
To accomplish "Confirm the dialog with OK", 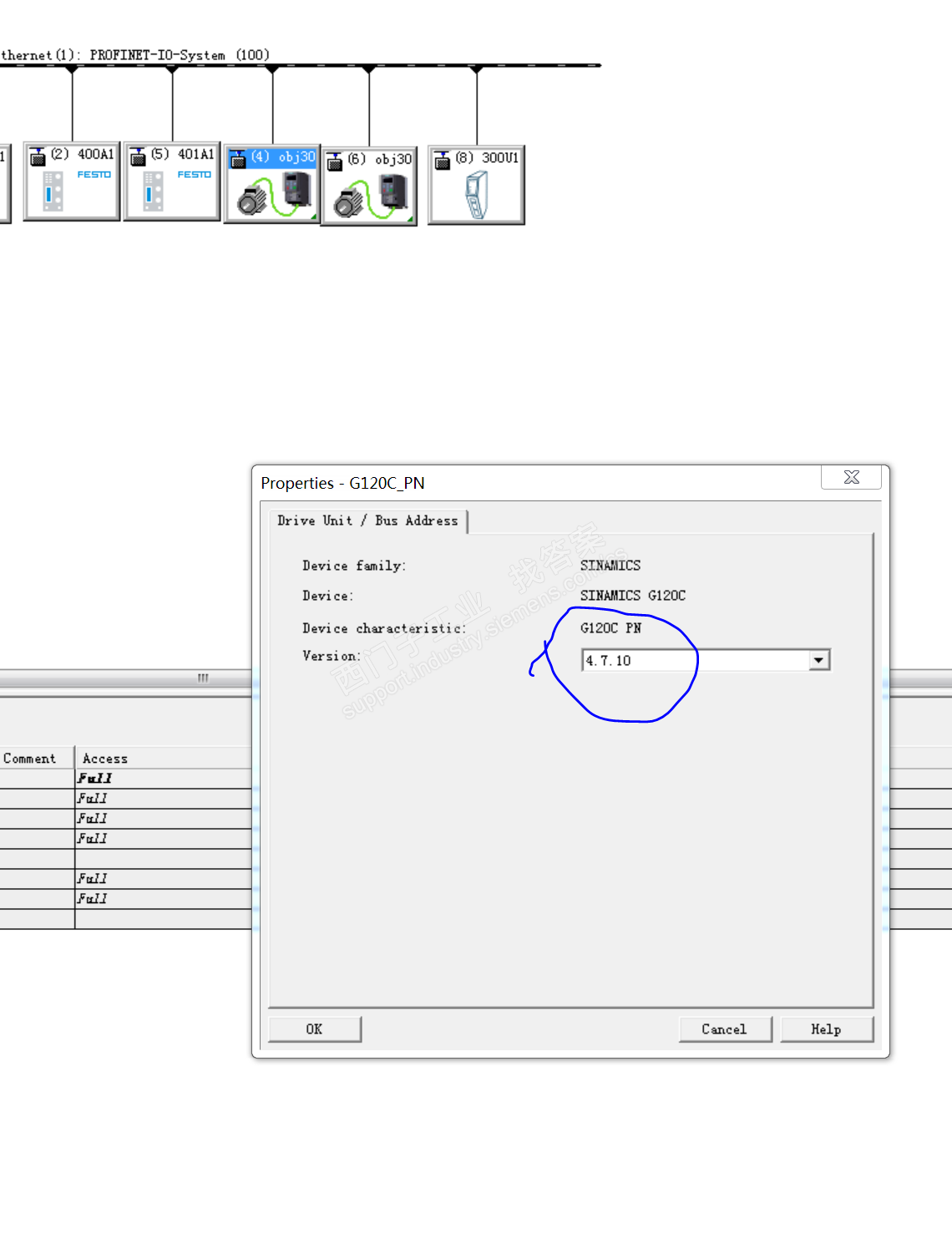I will [315, 1029].
